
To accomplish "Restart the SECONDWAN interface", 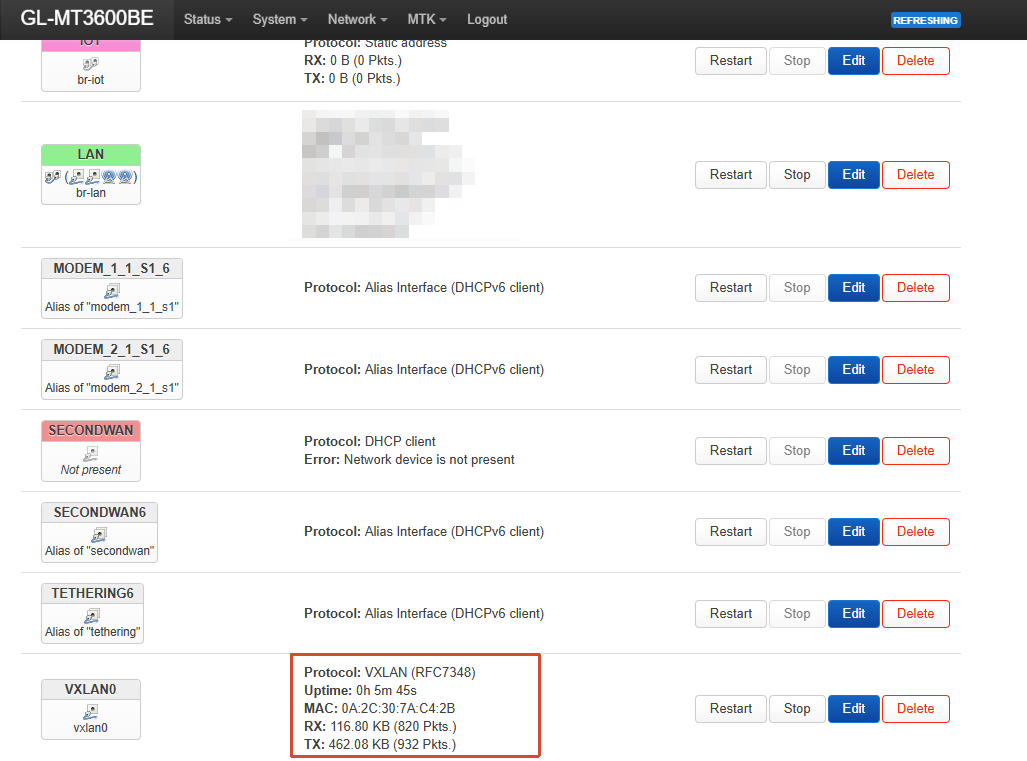I will click(730, 451).
